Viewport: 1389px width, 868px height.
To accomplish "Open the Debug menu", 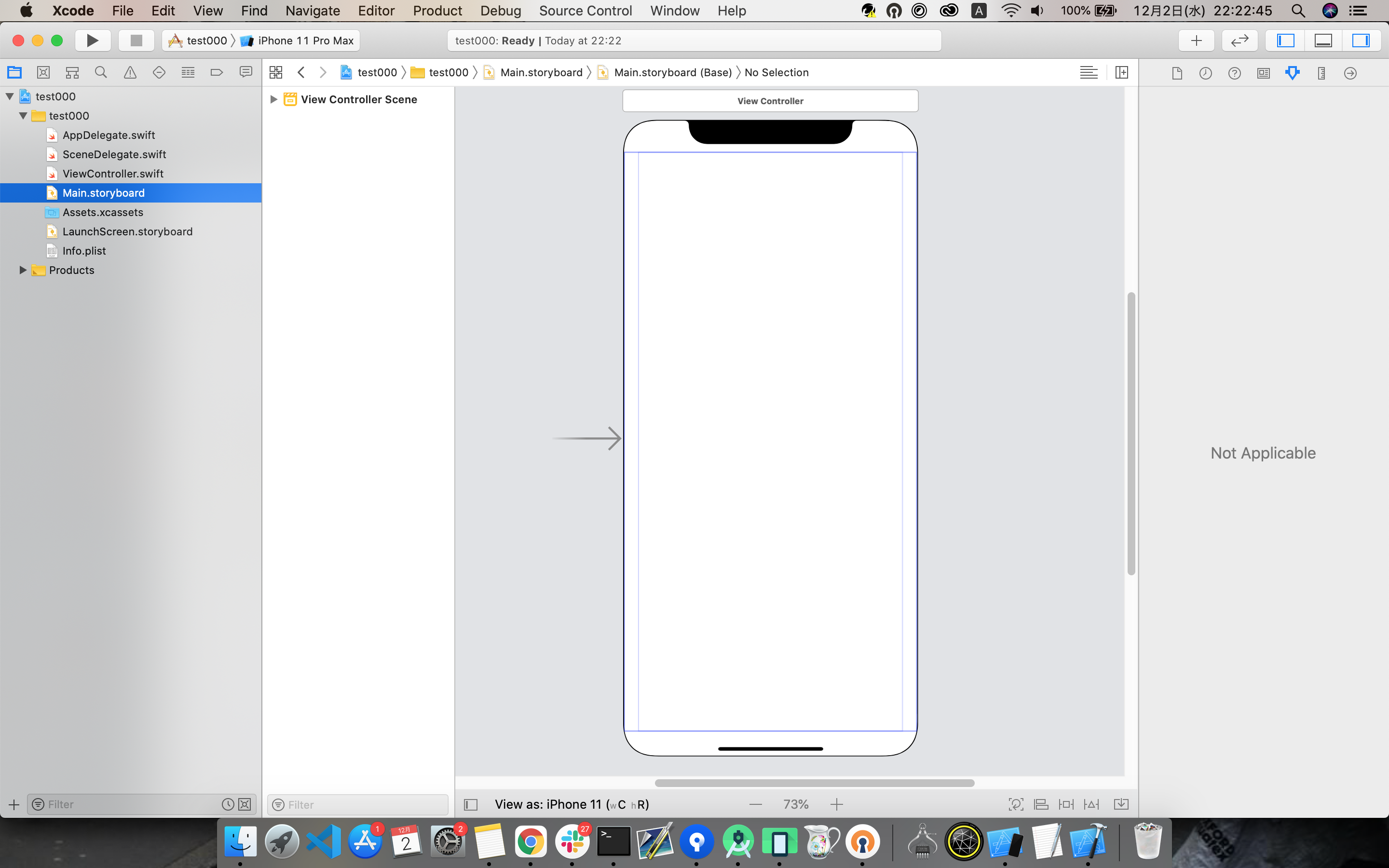I will [x=501, y=10].
